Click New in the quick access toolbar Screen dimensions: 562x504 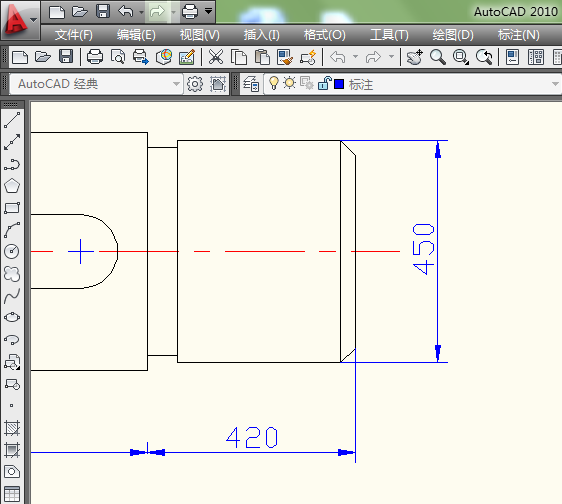[x=57, y=12]
